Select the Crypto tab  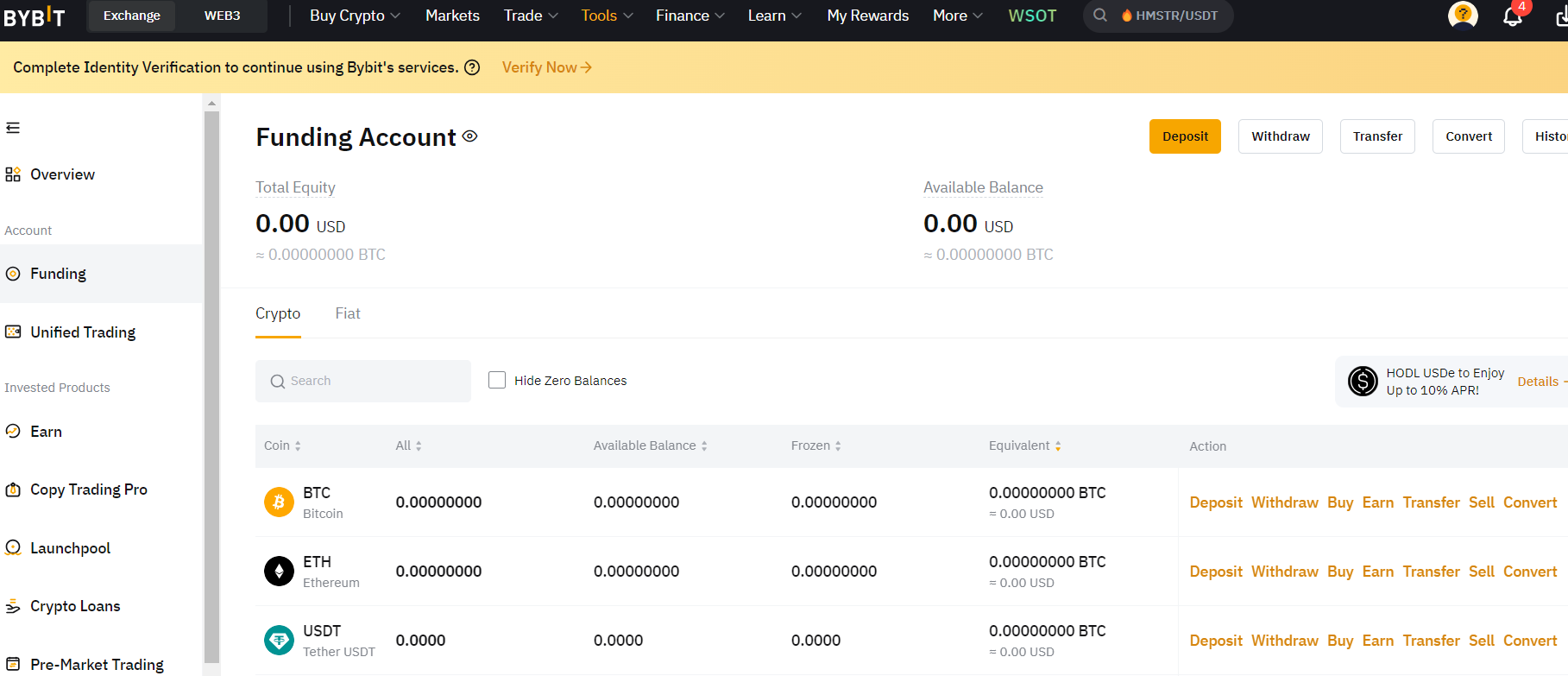pyautogui.click(x=278, y=313)
